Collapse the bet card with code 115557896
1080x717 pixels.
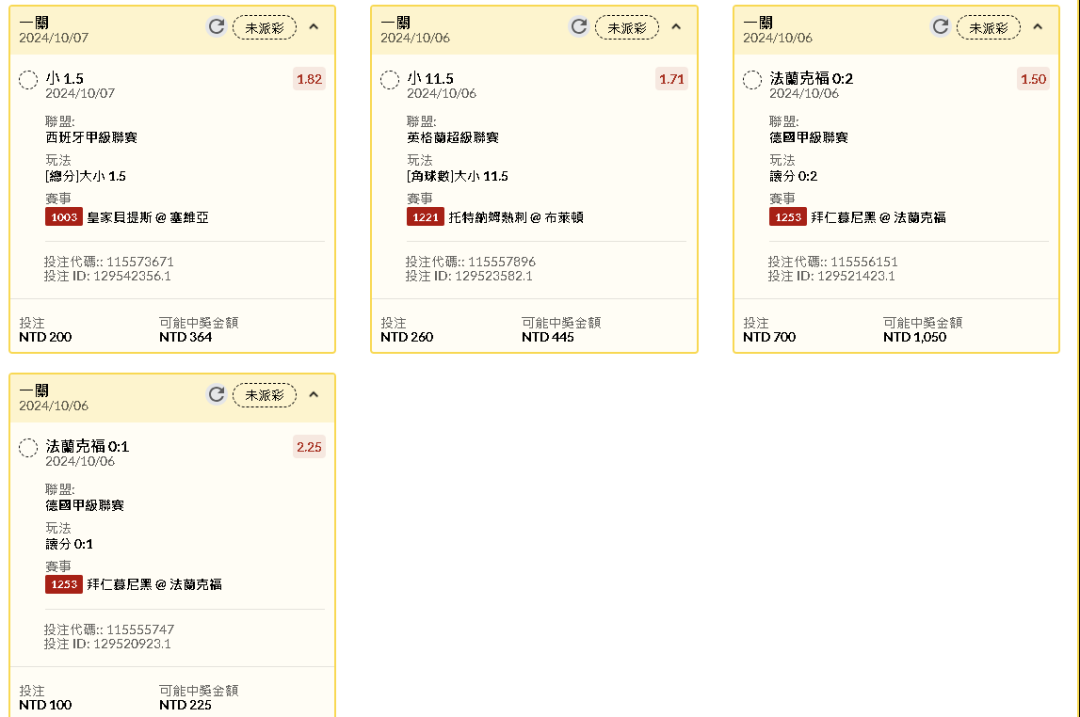[676, 27]
